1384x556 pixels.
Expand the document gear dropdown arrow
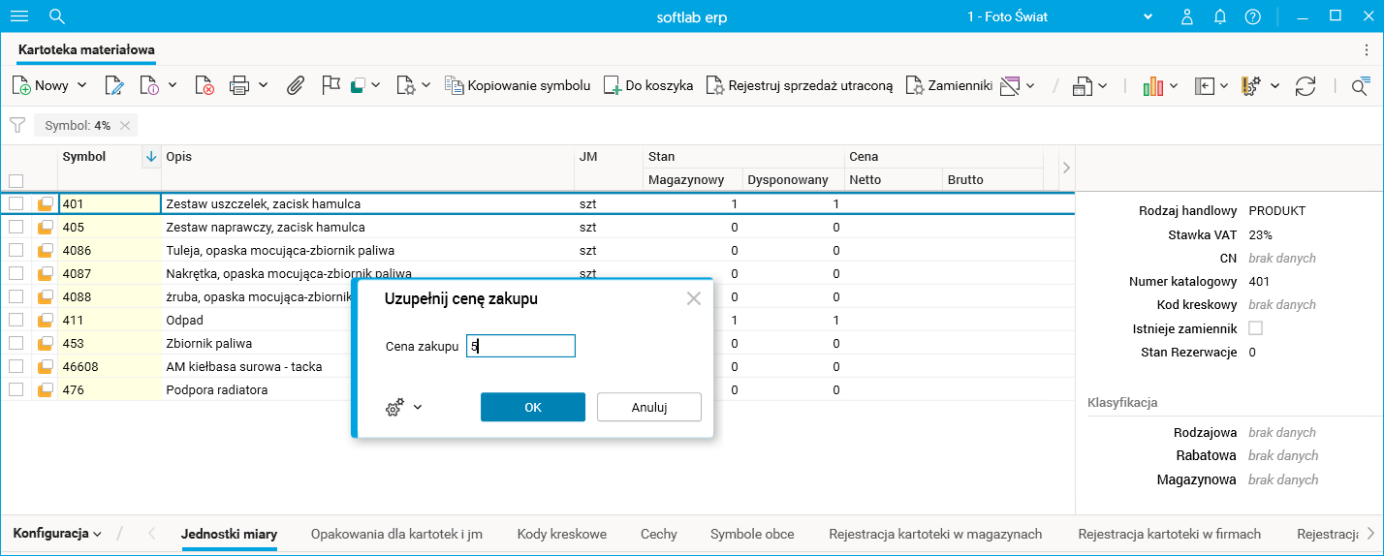tap(426, 86)
